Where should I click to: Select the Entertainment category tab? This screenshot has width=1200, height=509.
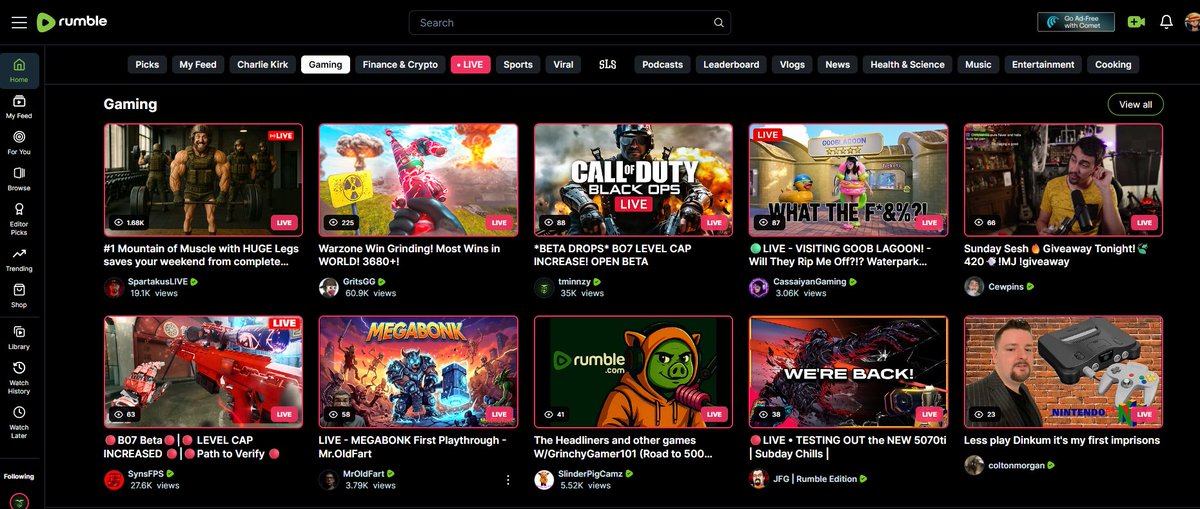(x=1043, y=64)
